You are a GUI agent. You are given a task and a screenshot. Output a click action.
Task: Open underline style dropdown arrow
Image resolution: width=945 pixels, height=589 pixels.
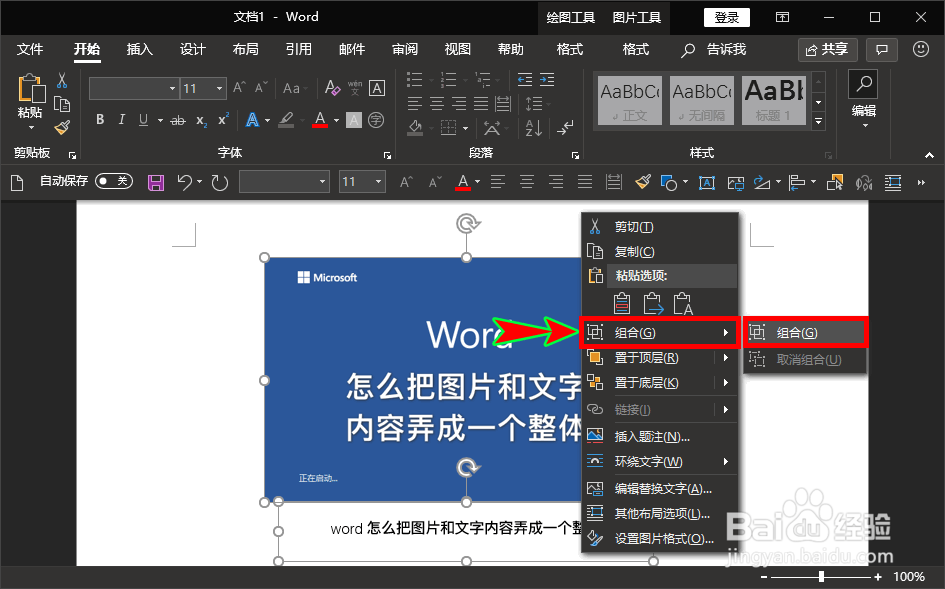[160, 120]
